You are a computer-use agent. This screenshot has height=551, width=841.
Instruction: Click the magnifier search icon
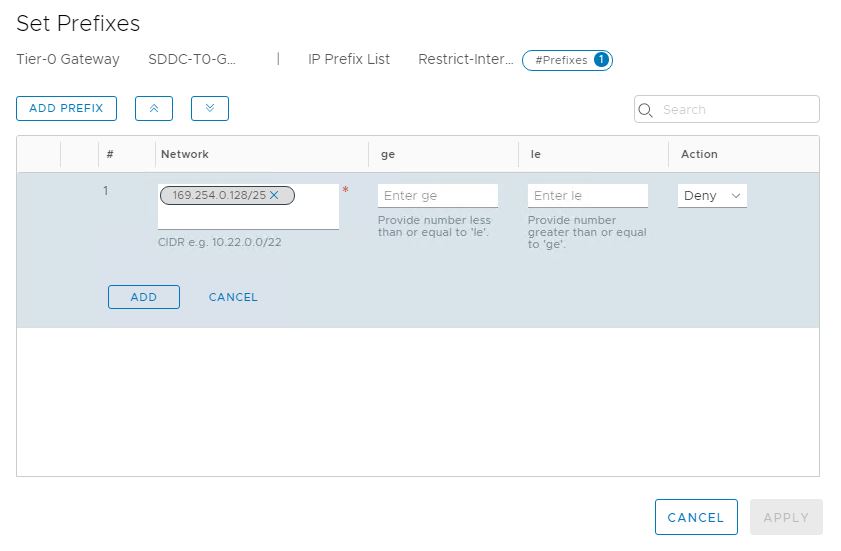point(645,110)
